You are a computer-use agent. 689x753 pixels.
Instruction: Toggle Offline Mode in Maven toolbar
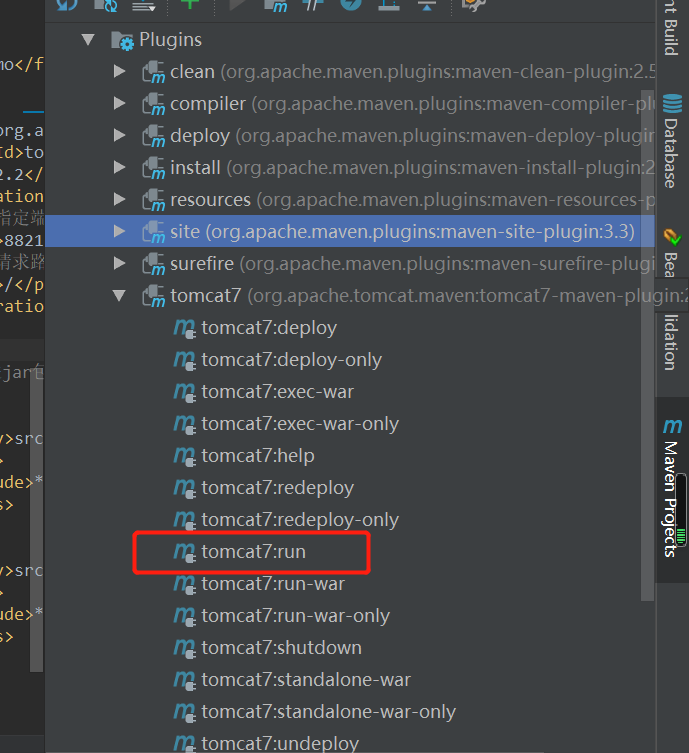click(312, 4)
